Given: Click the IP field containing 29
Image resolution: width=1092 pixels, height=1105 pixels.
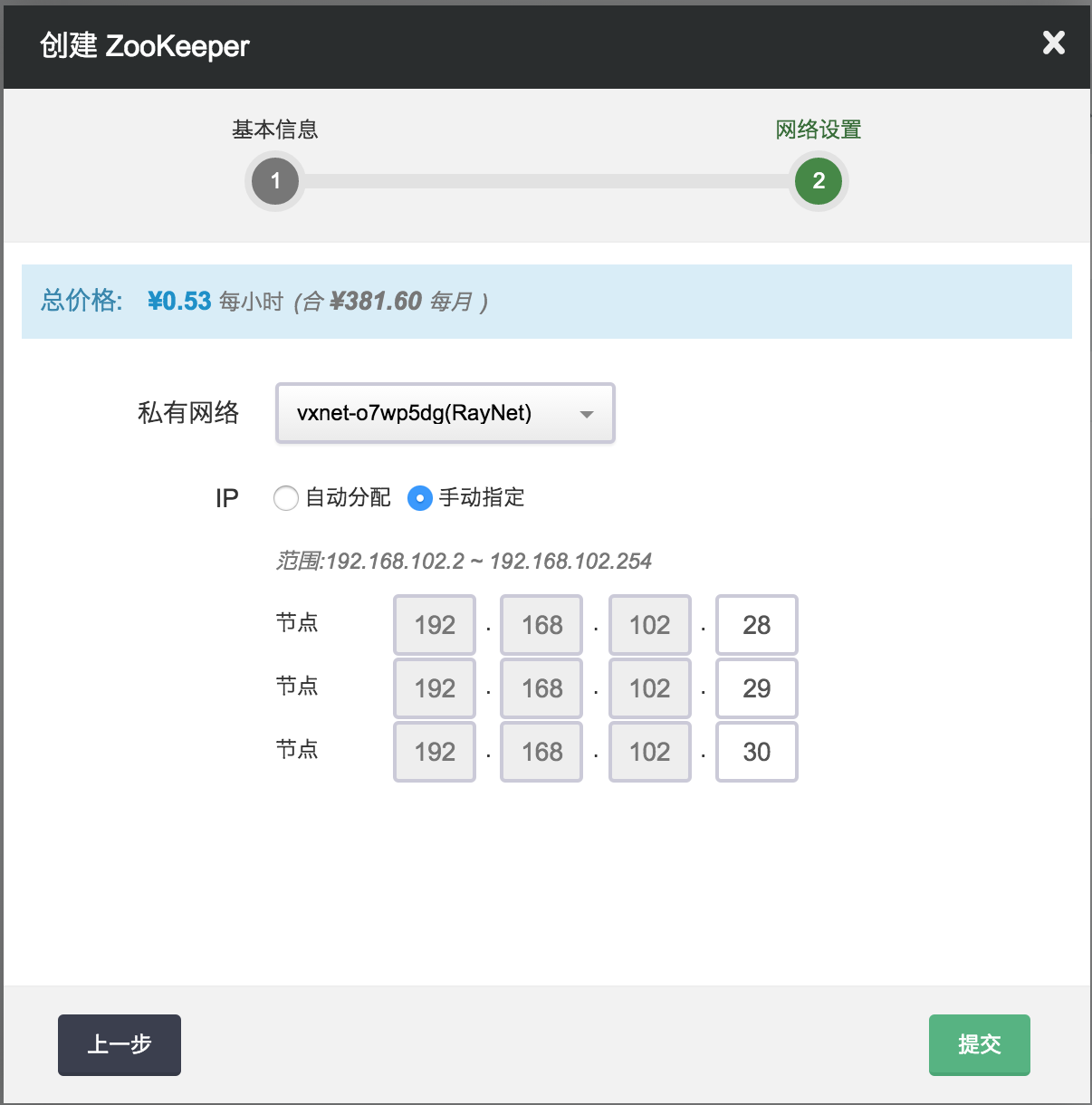Looking at the screenshot, I should pyautogui.click(x=756, y=688).
